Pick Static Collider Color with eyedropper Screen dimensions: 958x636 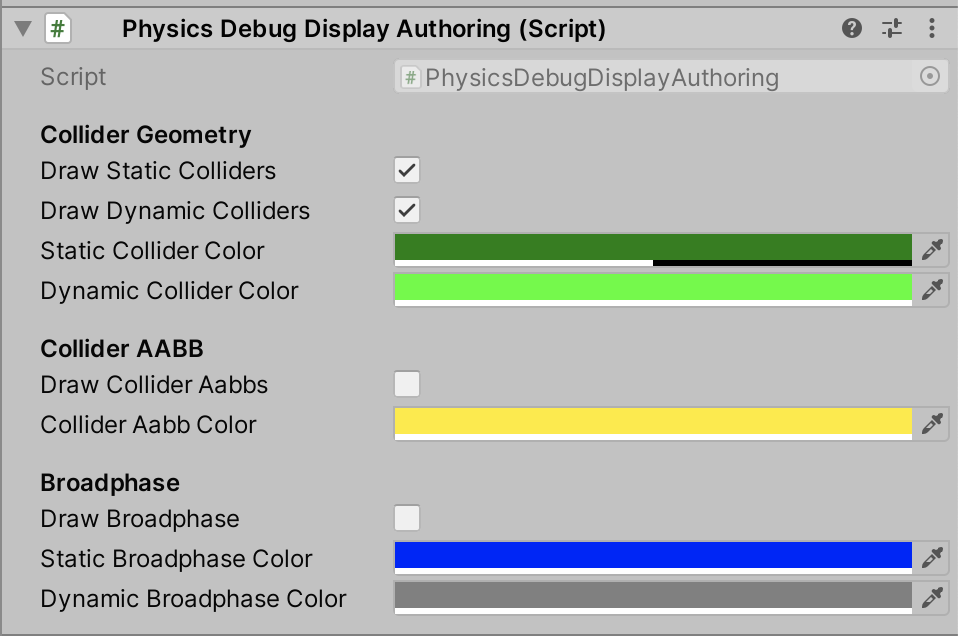click(932, 250)
